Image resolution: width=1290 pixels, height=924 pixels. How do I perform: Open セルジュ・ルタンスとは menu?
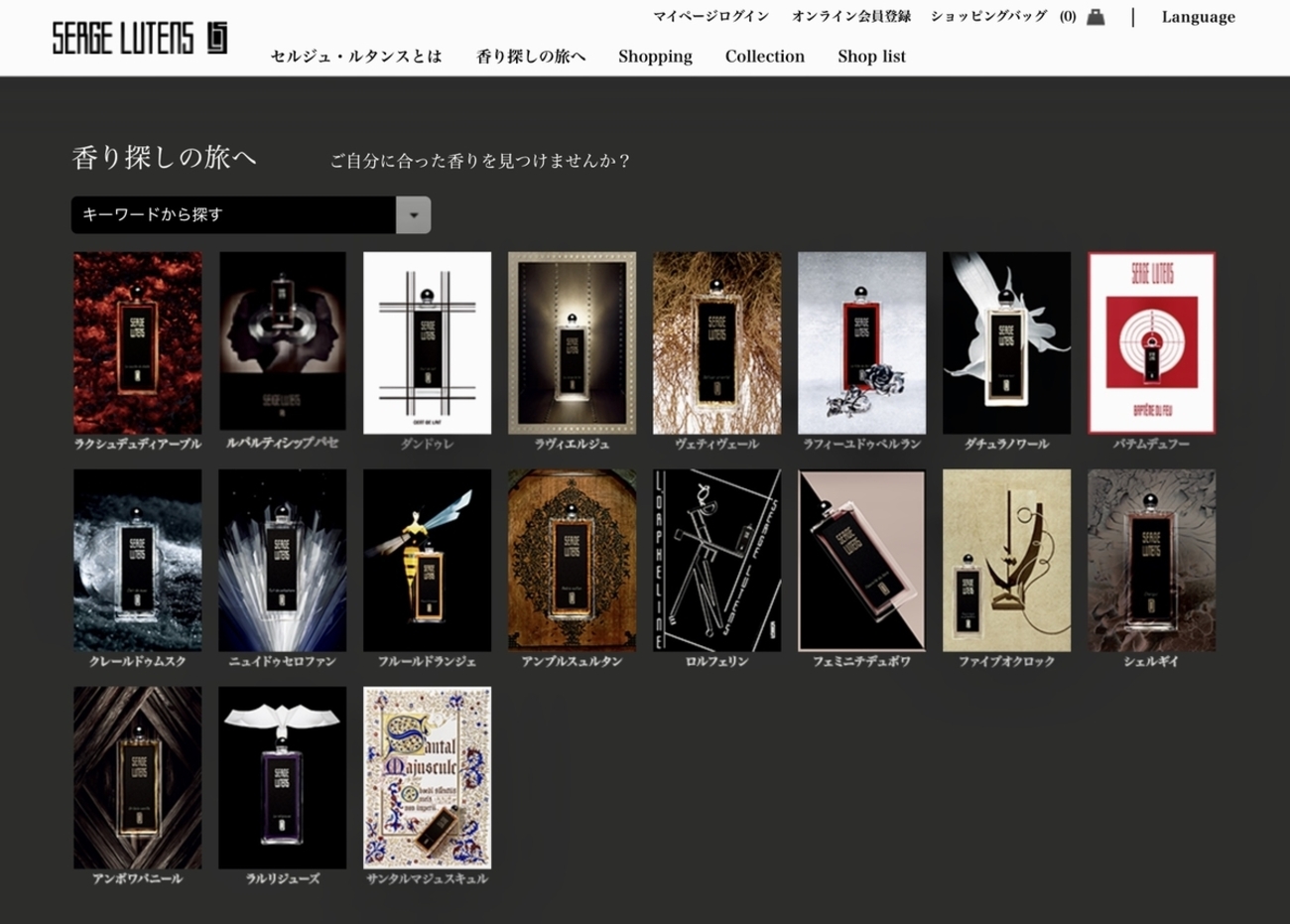[x=356, y=57]
